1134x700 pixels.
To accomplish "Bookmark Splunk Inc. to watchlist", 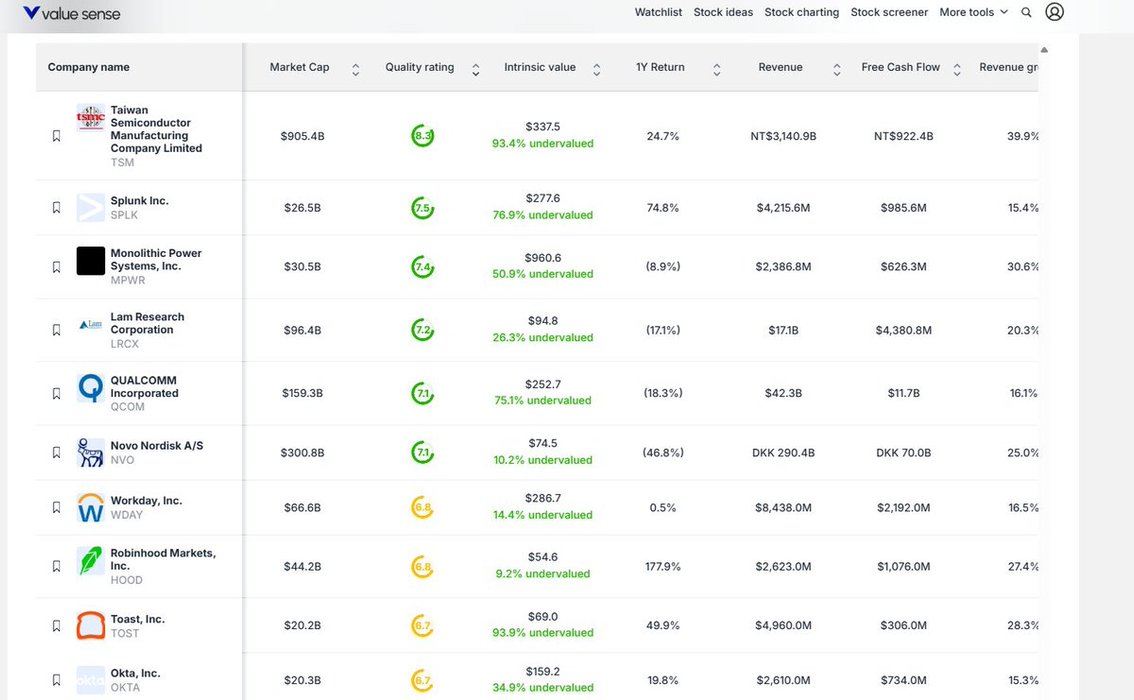I will (x=56, y=208).
